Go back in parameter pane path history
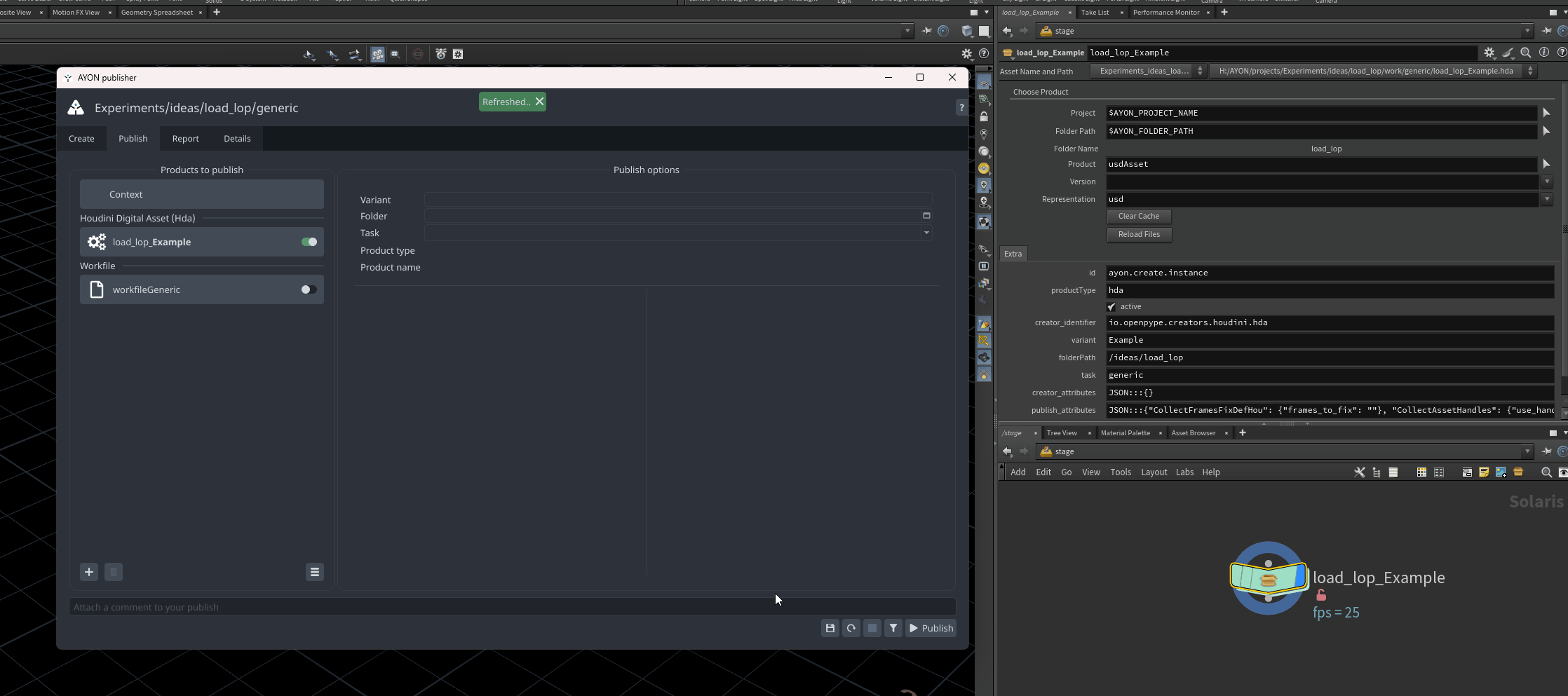 [x=1007, y=31]
